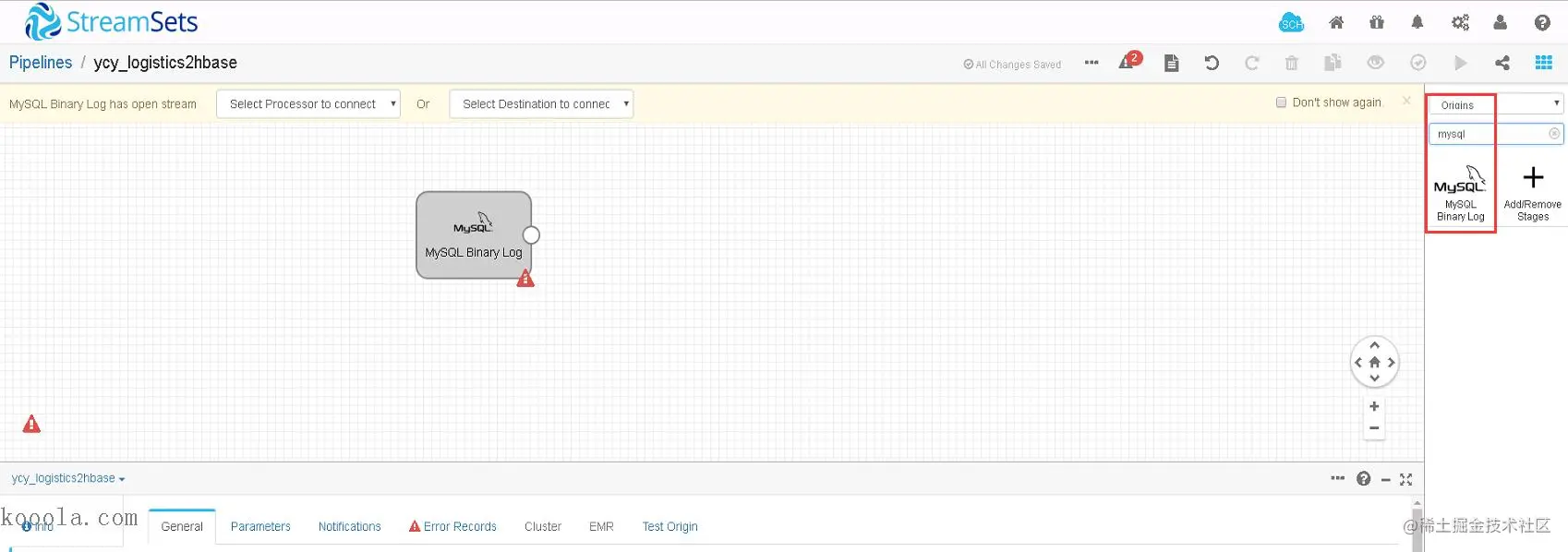
Task: Select the MySQL Binary Log stage on canvas
Action: tap(474, 234)
